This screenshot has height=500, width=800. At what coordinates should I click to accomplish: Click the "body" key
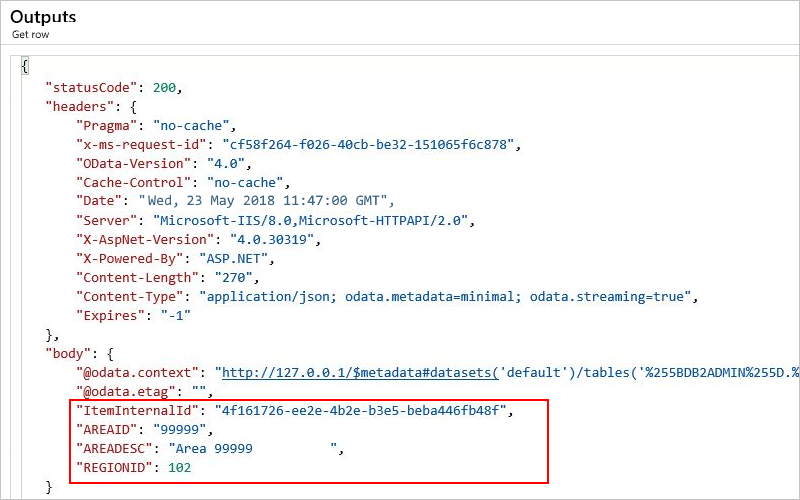point(68,354)
